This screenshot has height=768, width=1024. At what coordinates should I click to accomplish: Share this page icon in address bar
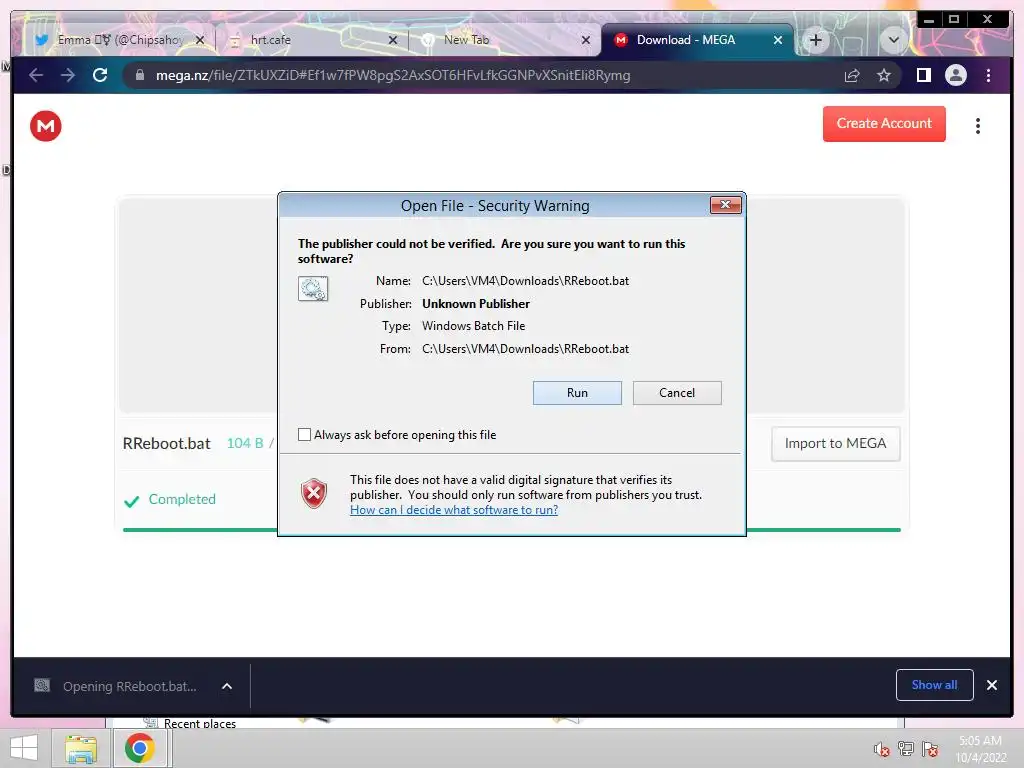852,75
